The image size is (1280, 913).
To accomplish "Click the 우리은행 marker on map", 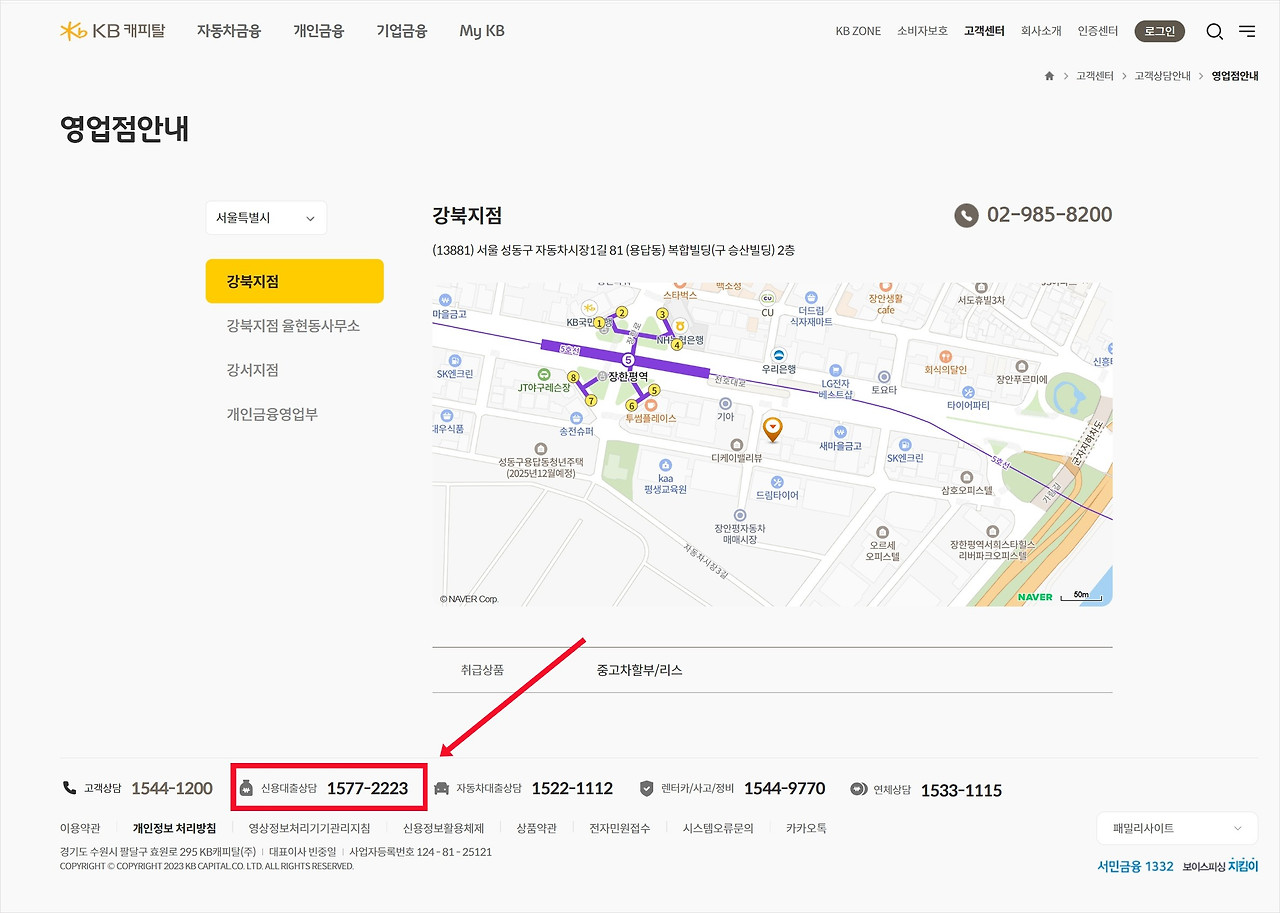I will [779, 356].
